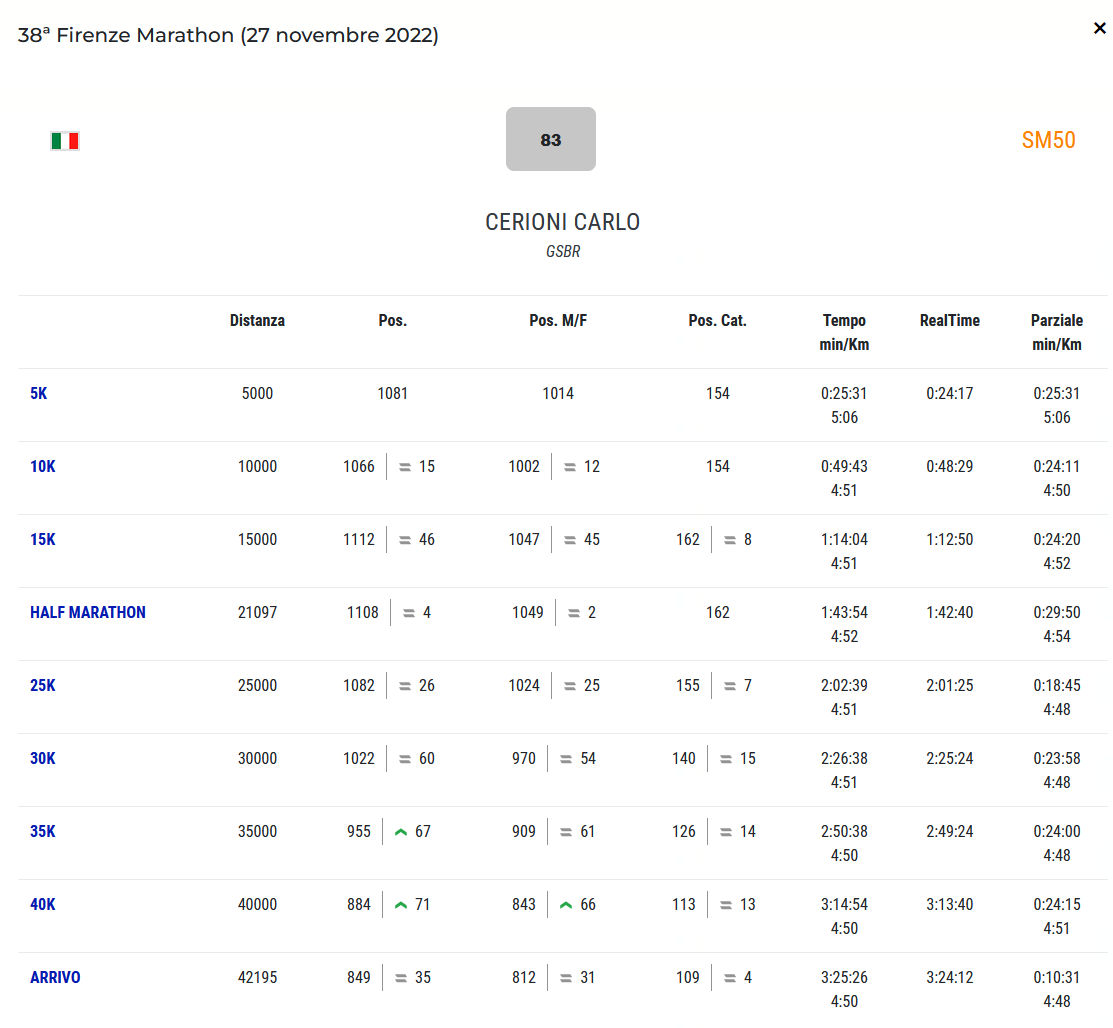Open the 25K split label
This screenshot has height=1028, width=1113.
[x=43, y=686]
